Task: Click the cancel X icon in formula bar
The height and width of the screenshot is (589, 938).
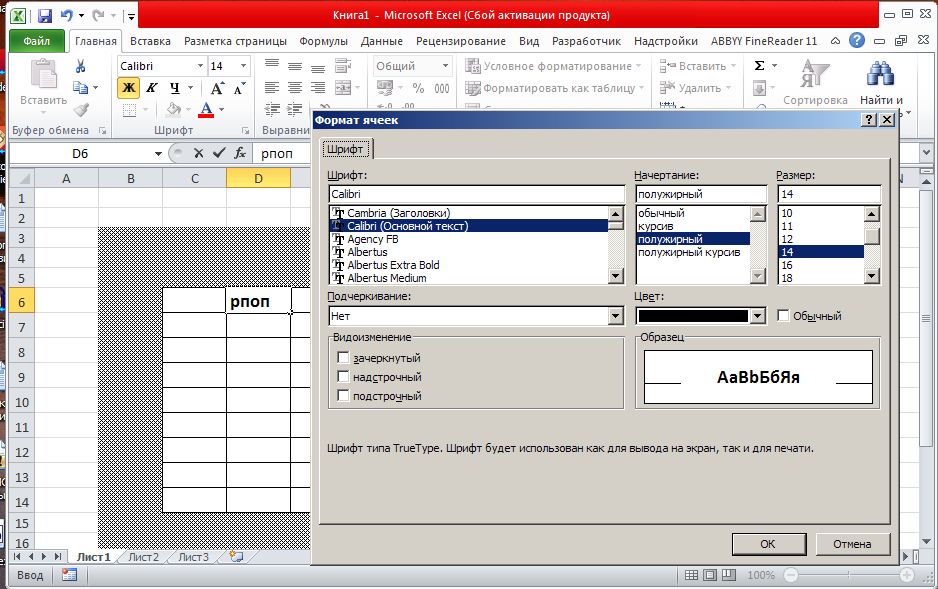Action: tap(199, 154)
